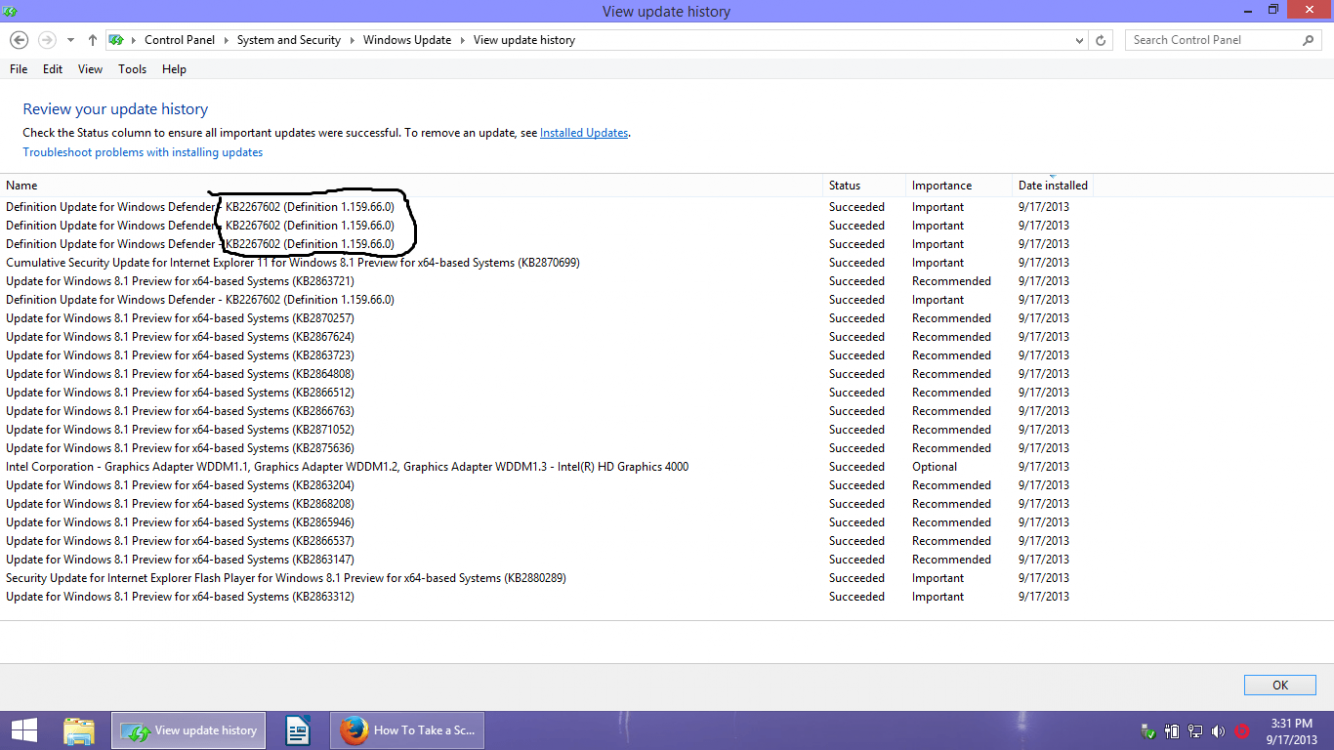The image size is (1334, 750).
Task: Expand the System and Security breadcrumb chevron
Action: point(352,40)
